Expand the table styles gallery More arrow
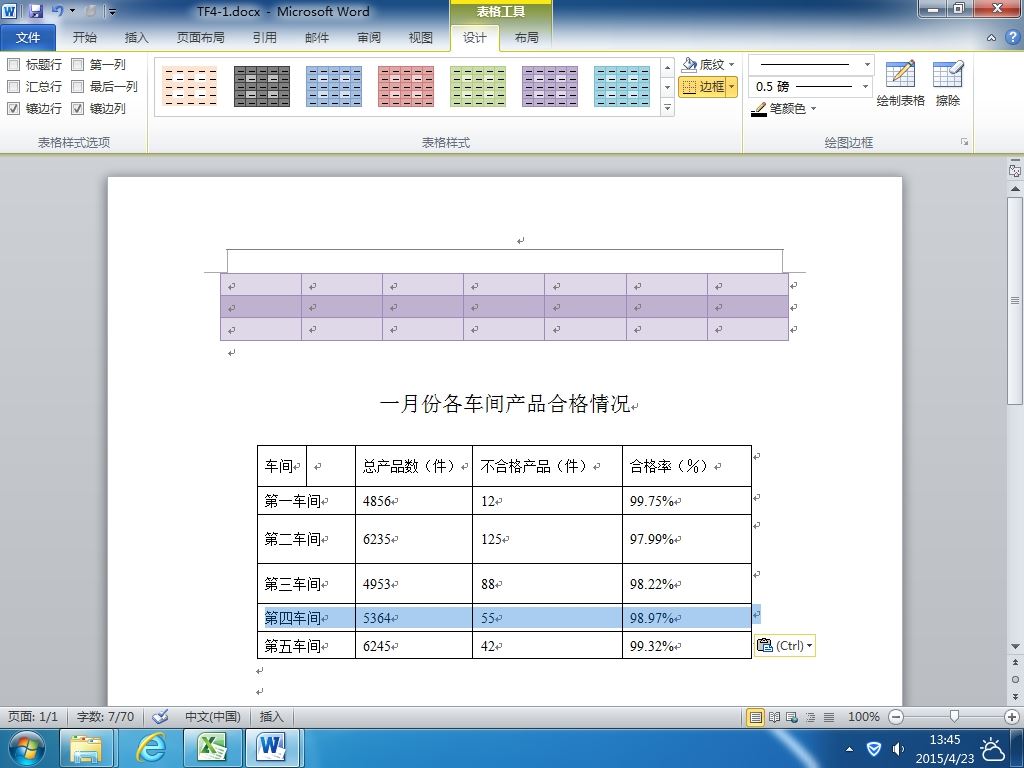The height and width of the screenshot is (768, 1024). (x=667, y=108)
